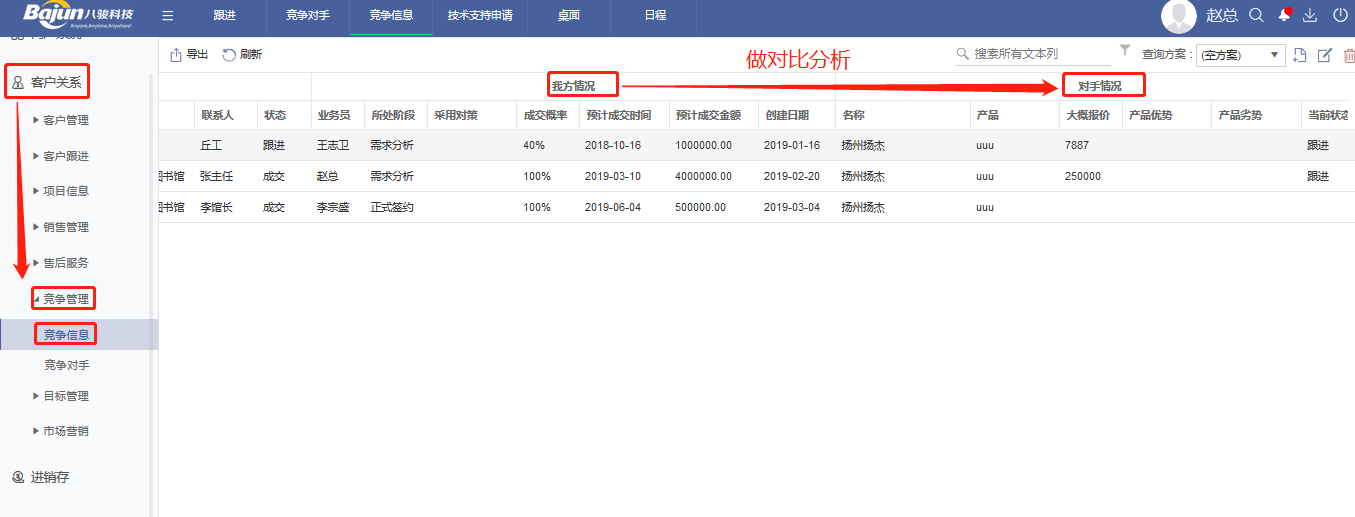Open the 查询方案 dropdown
Image resolution: width=1355 pixels, height=517 pixels.
pos(1241,55)
